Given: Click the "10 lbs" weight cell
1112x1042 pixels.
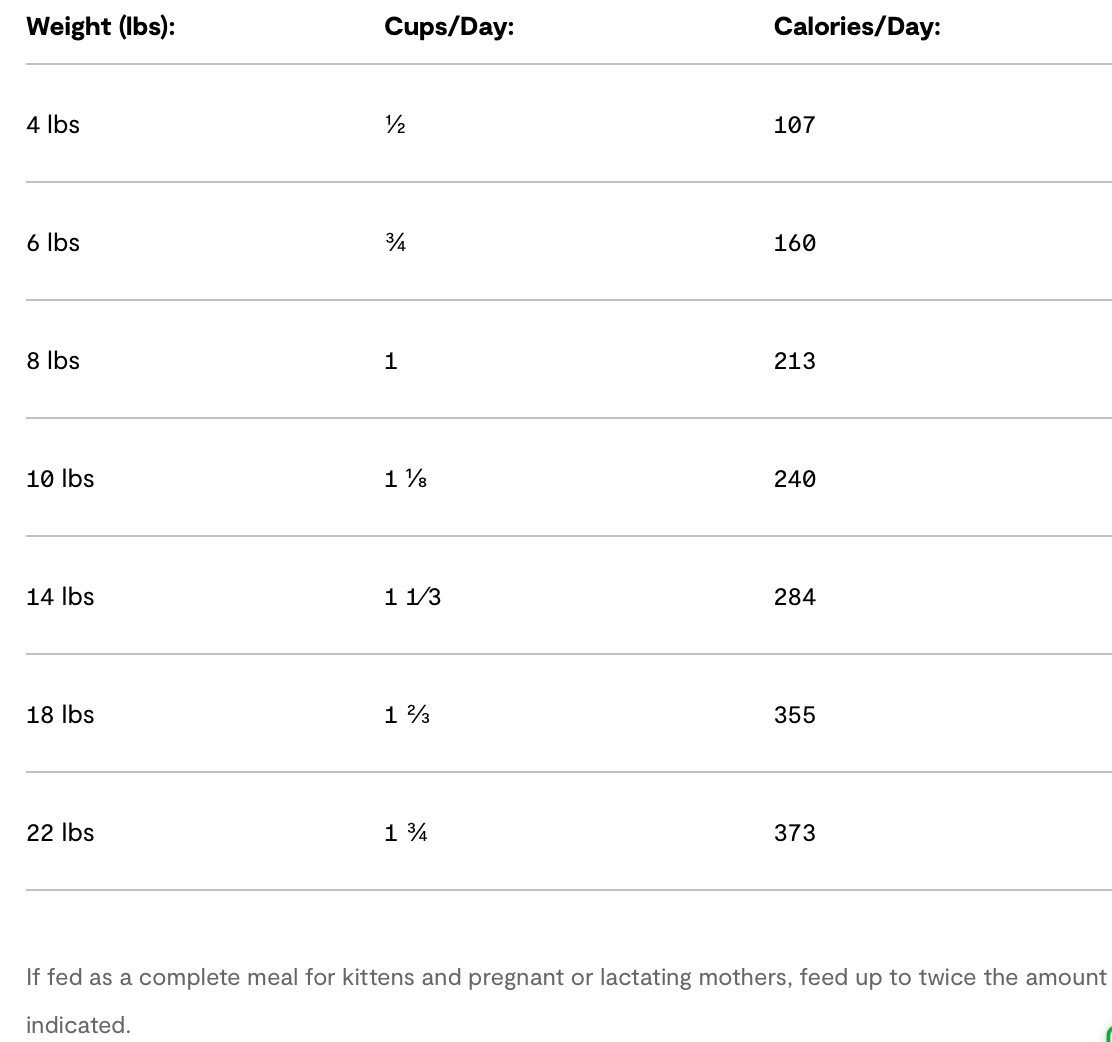Looking at the screenshot, I should [60, 479].
